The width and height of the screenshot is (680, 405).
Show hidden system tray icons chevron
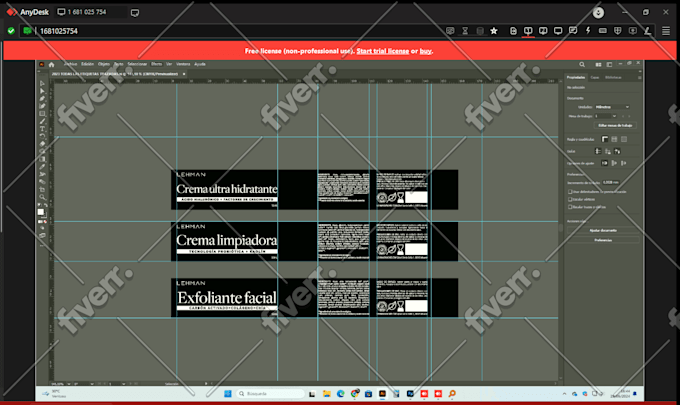(564, 394)
